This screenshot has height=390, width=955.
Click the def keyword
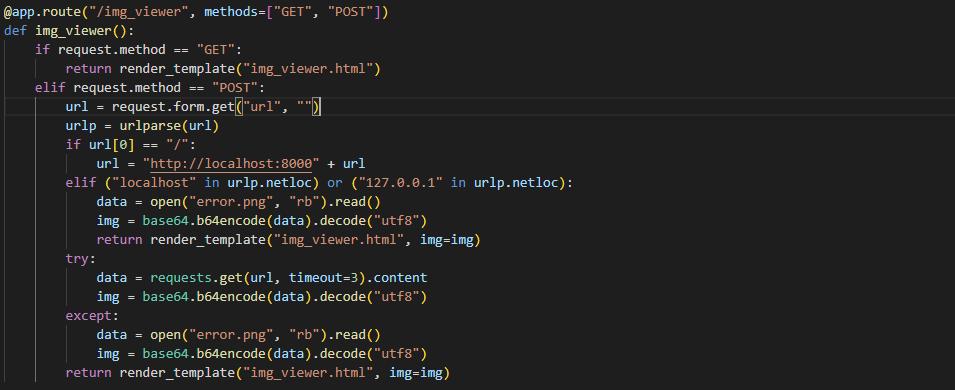(x=15, y=30)
